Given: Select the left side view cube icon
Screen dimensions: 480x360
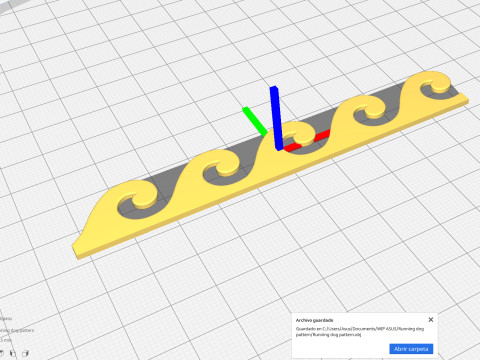Looking at the screenshot, I should coord(13,354).
